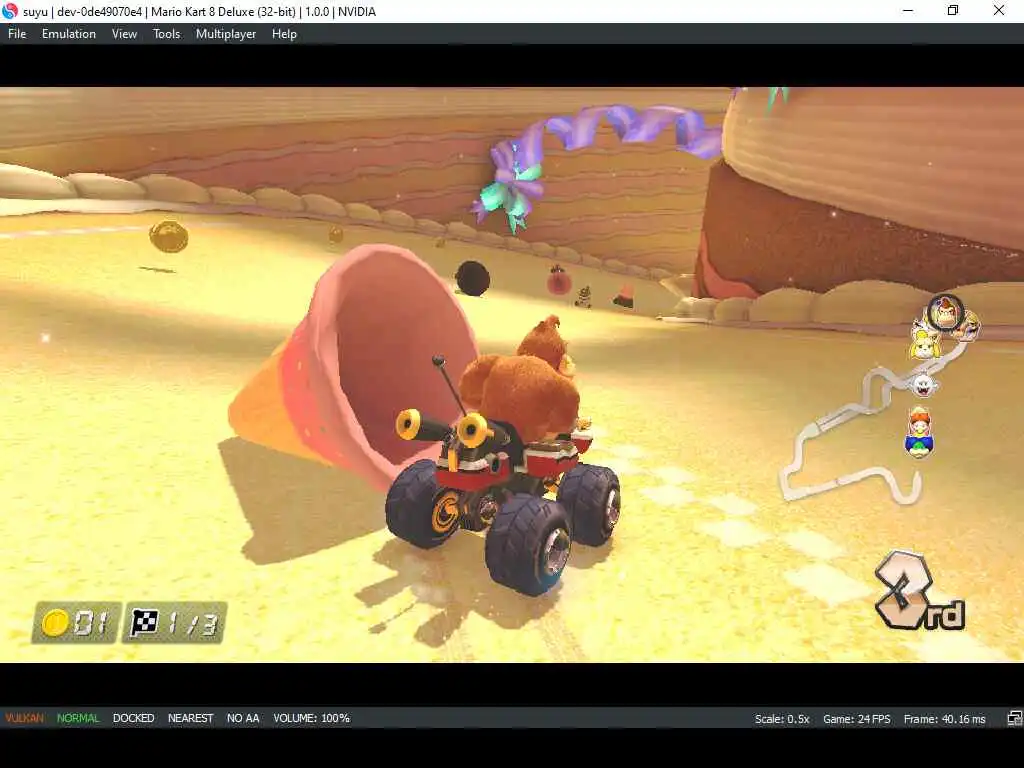1024x768 pixels.
Task: Click the suyu logo in title bar
Action: [x=10, y=11]
